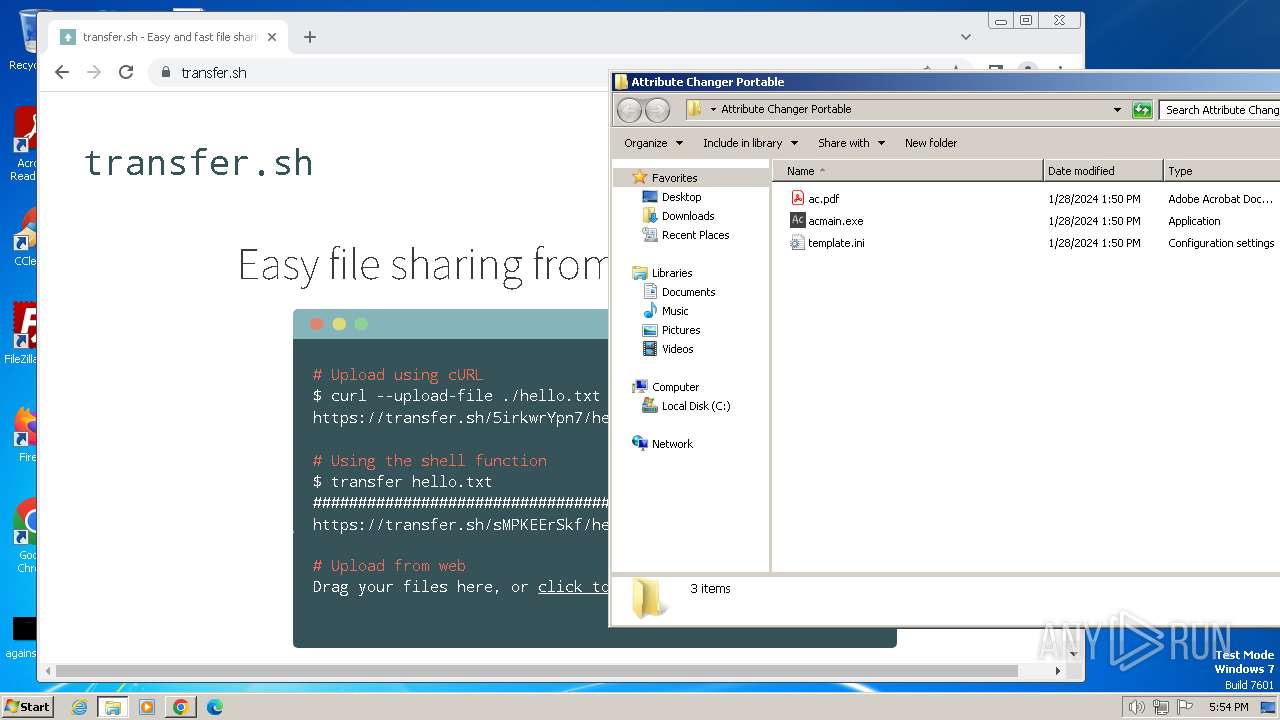Image resolution: width=1280 pixels, height=720 pixels.
Task: Click the Explorer refresh address button
Action: point(1142,110)
